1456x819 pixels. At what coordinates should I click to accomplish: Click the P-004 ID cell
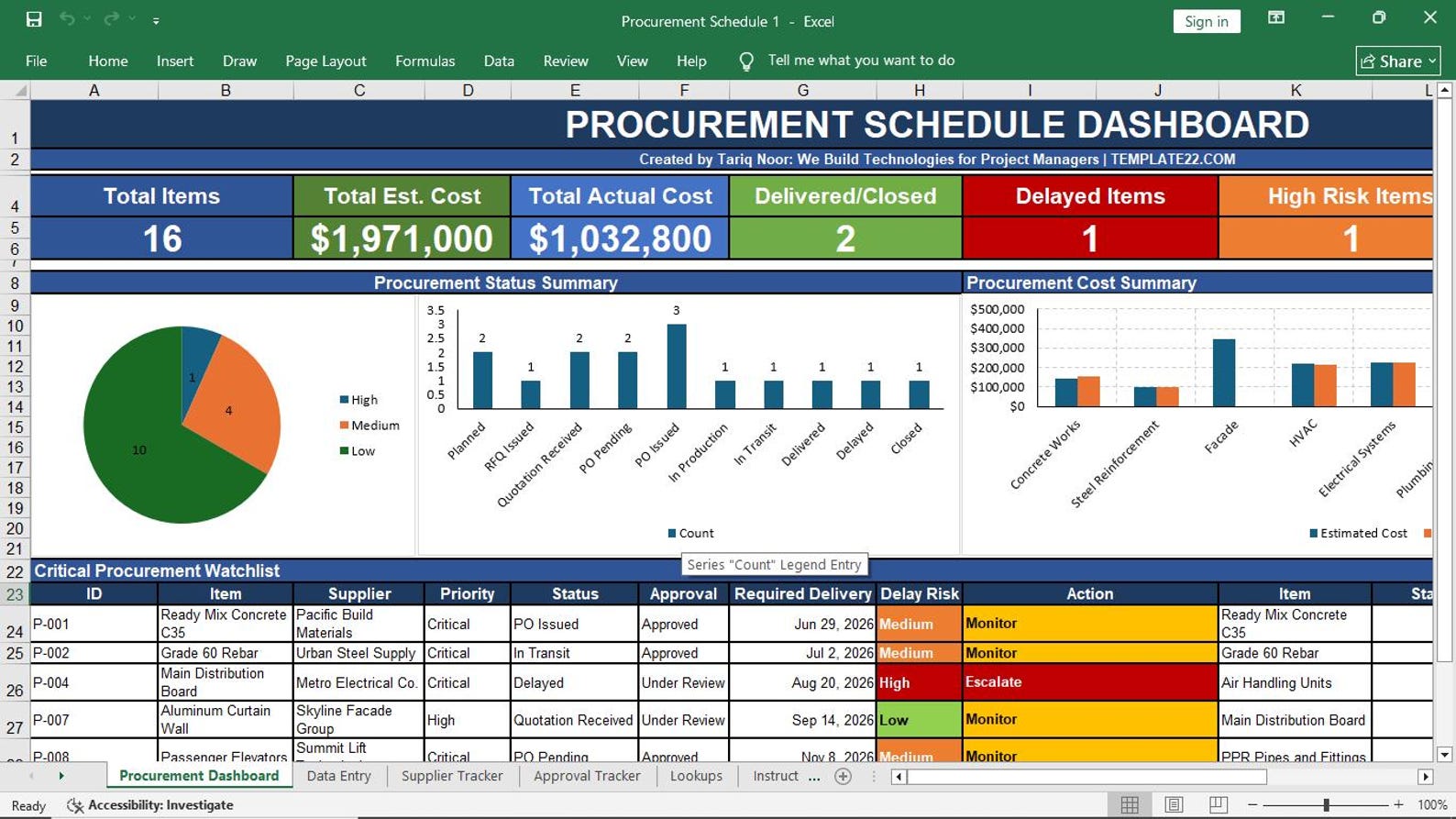(x=94, y=682)
